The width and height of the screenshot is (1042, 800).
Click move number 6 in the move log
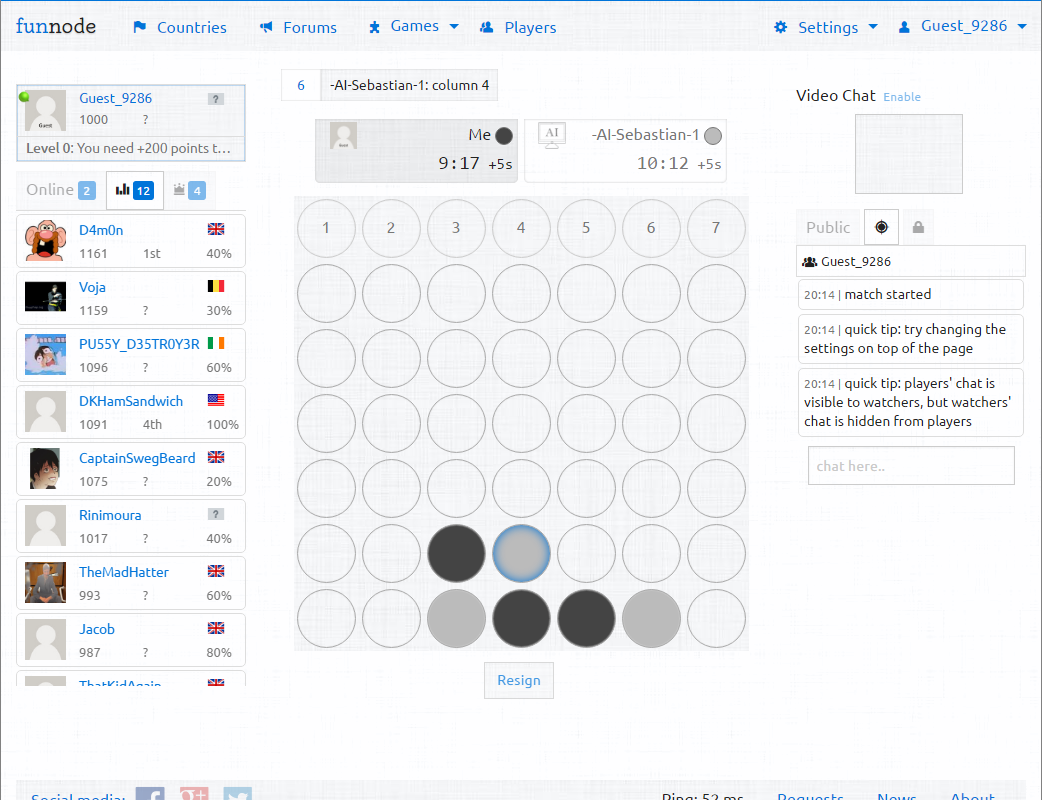point(301,85)
